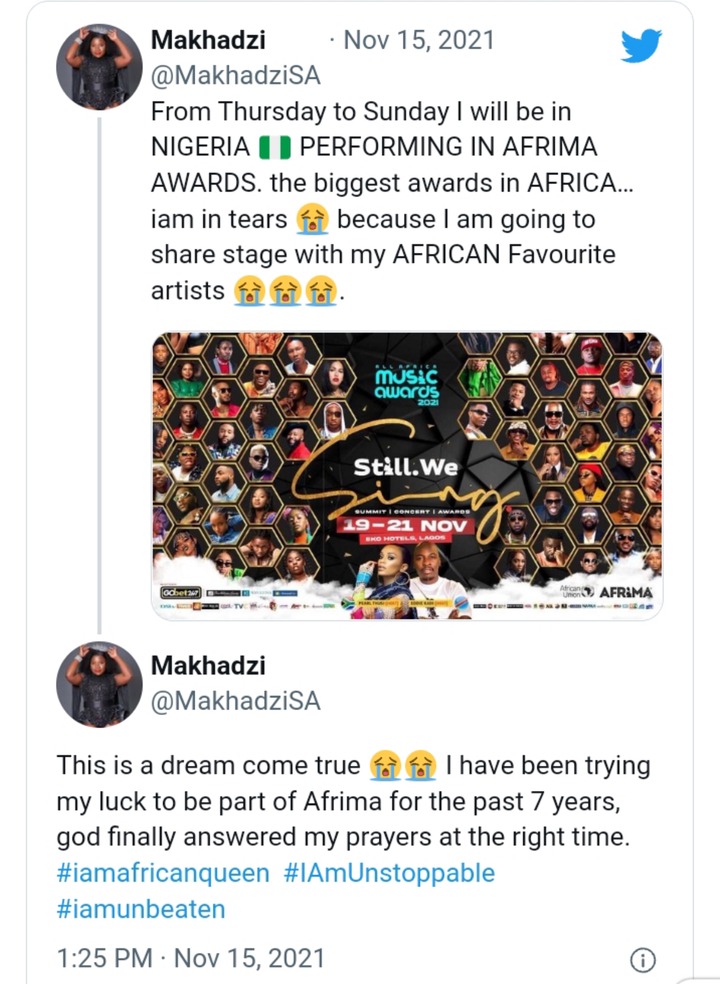Screen dimensions: 720x984
Task: Open Makhadzi's top profile avatar
Action: pyautogui.click(x=99, y=67)
